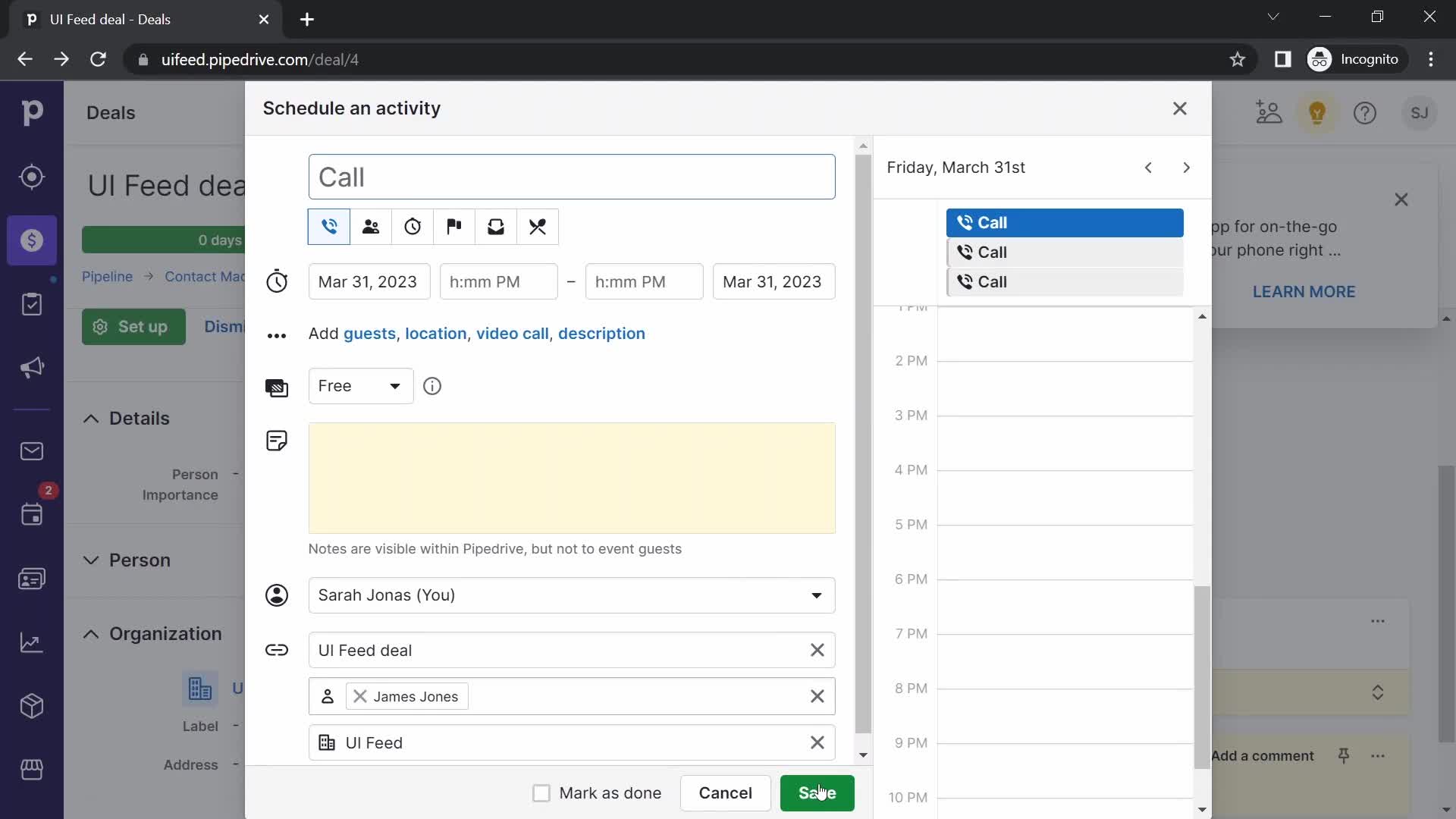The image size is (1456, 819).
Task: Select the people/contacts icon in toolbar
Action: (371, 226)
